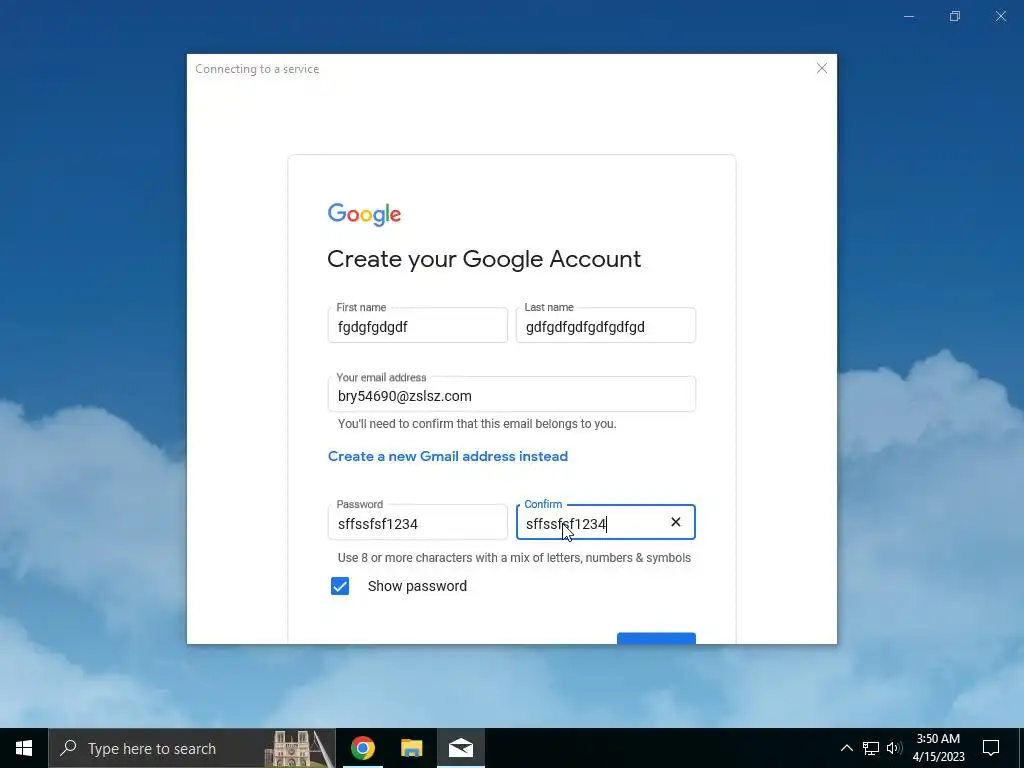Screen dimensions: 1024x768
Task: Focus the First name input field
Action: click(418, 325)
